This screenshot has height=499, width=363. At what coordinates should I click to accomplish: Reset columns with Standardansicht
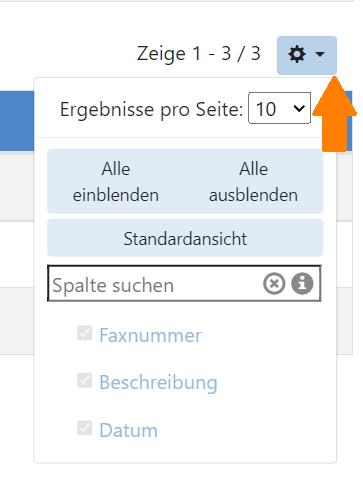coord(185,238)
